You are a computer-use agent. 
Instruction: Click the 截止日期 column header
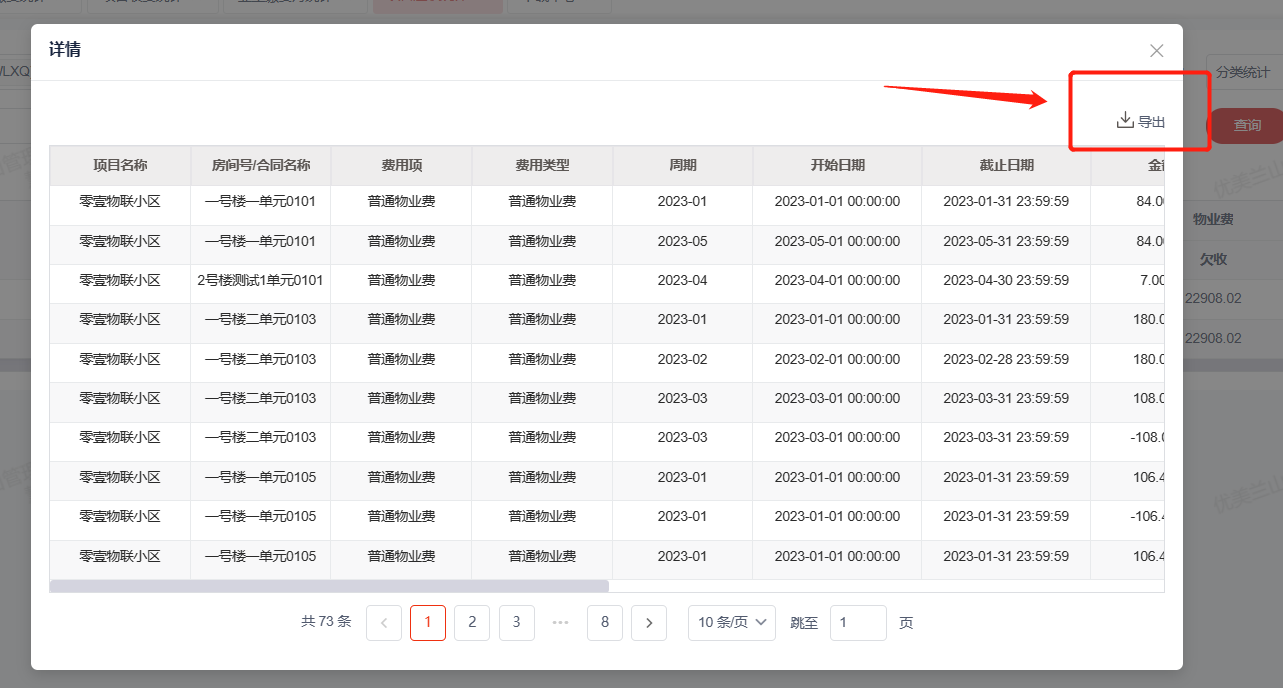pyautogui.click(x=1007, y=166)
